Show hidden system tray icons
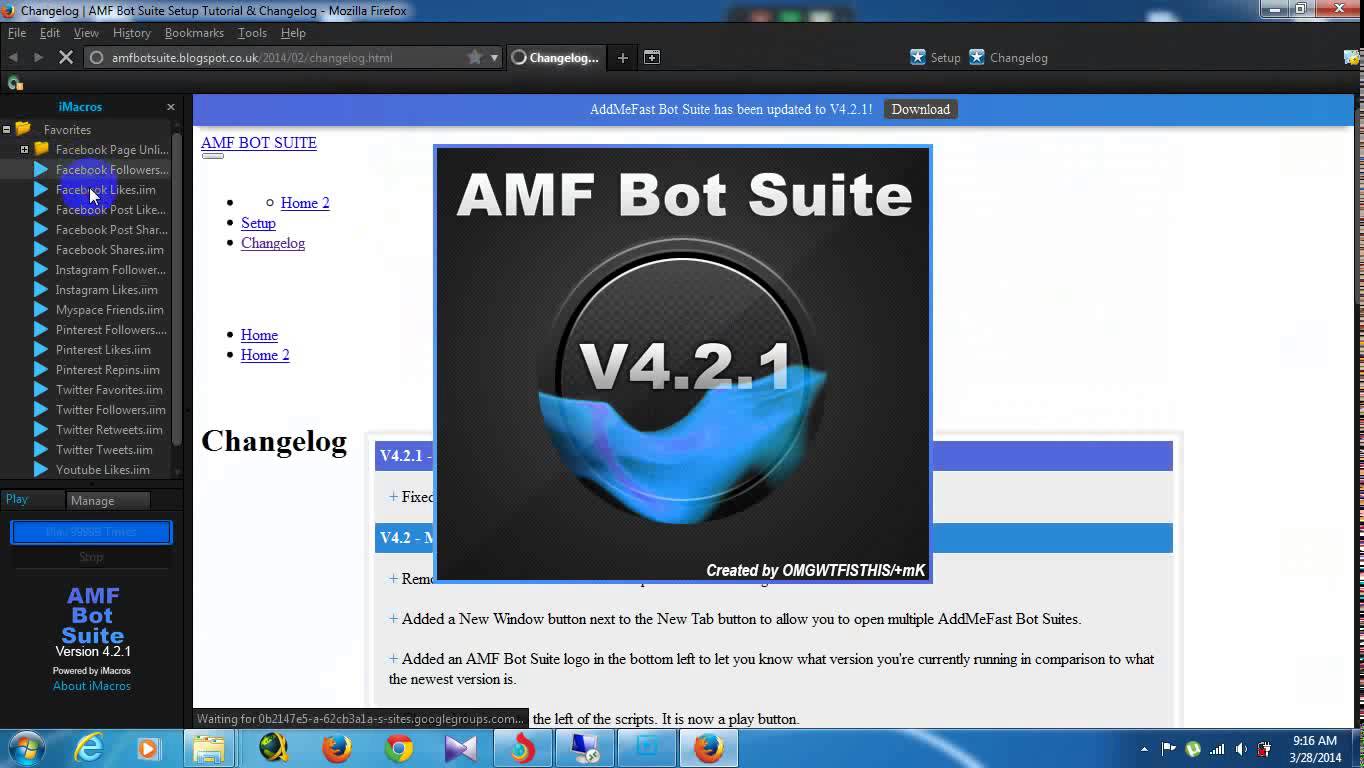Image resolution: width=1364 pixels, height=768 pixels. click(1144, 749)
